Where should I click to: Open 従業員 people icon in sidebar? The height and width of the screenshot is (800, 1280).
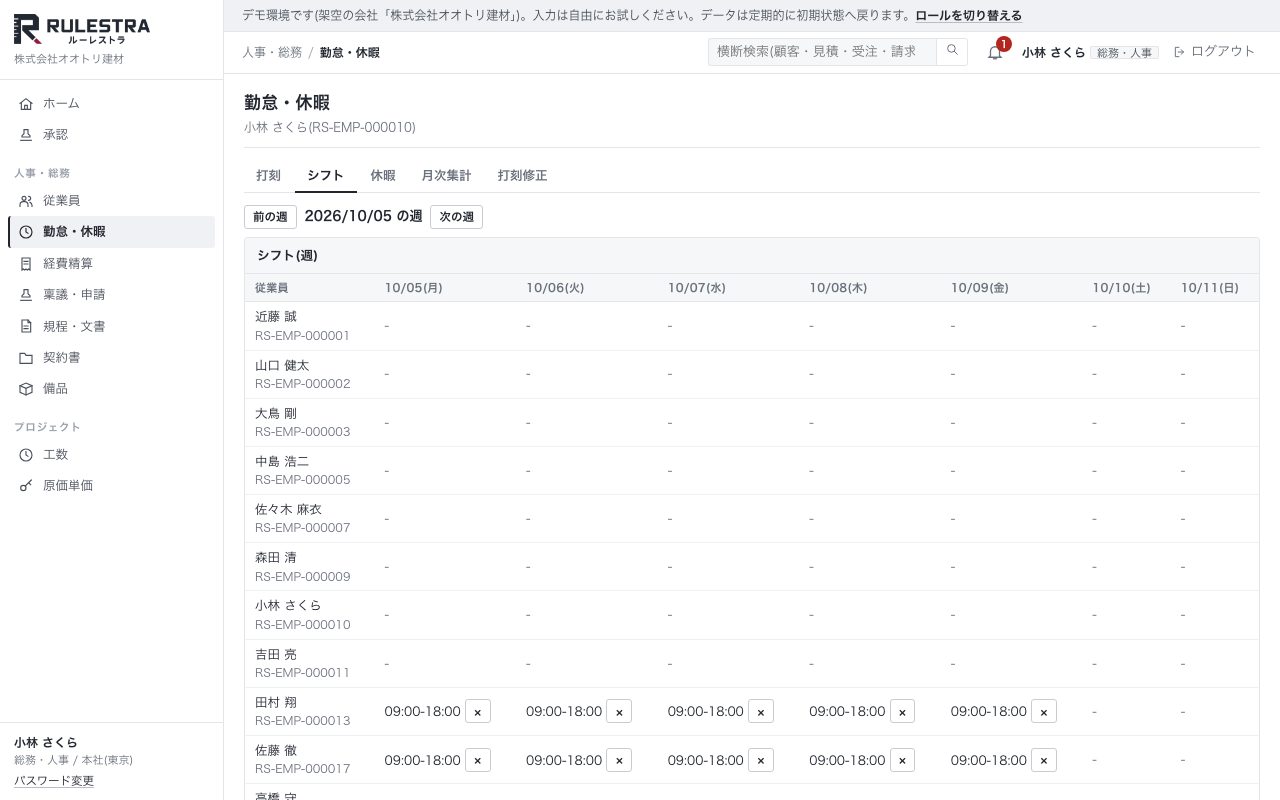click(x=26, y=201)
